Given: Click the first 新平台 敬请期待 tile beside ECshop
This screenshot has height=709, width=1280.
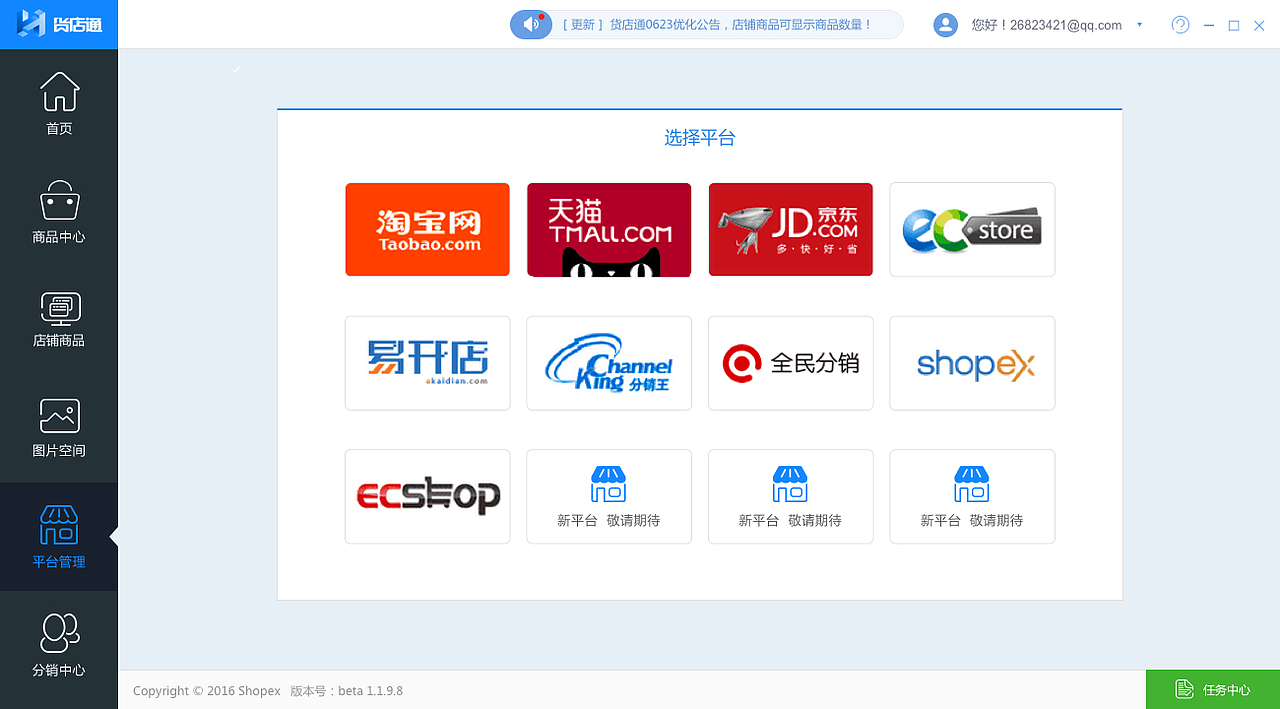Looking at the screenshot, I should [x=609, y=497].
